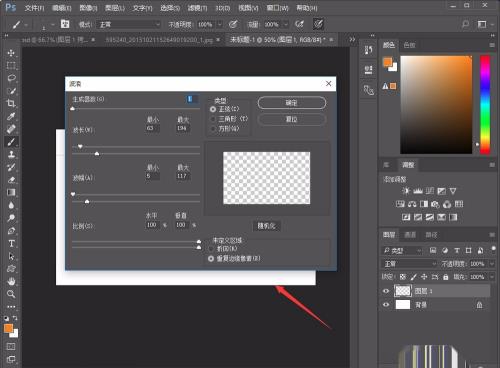Open the layer blend mode dropdown

(x=409, y=264)
